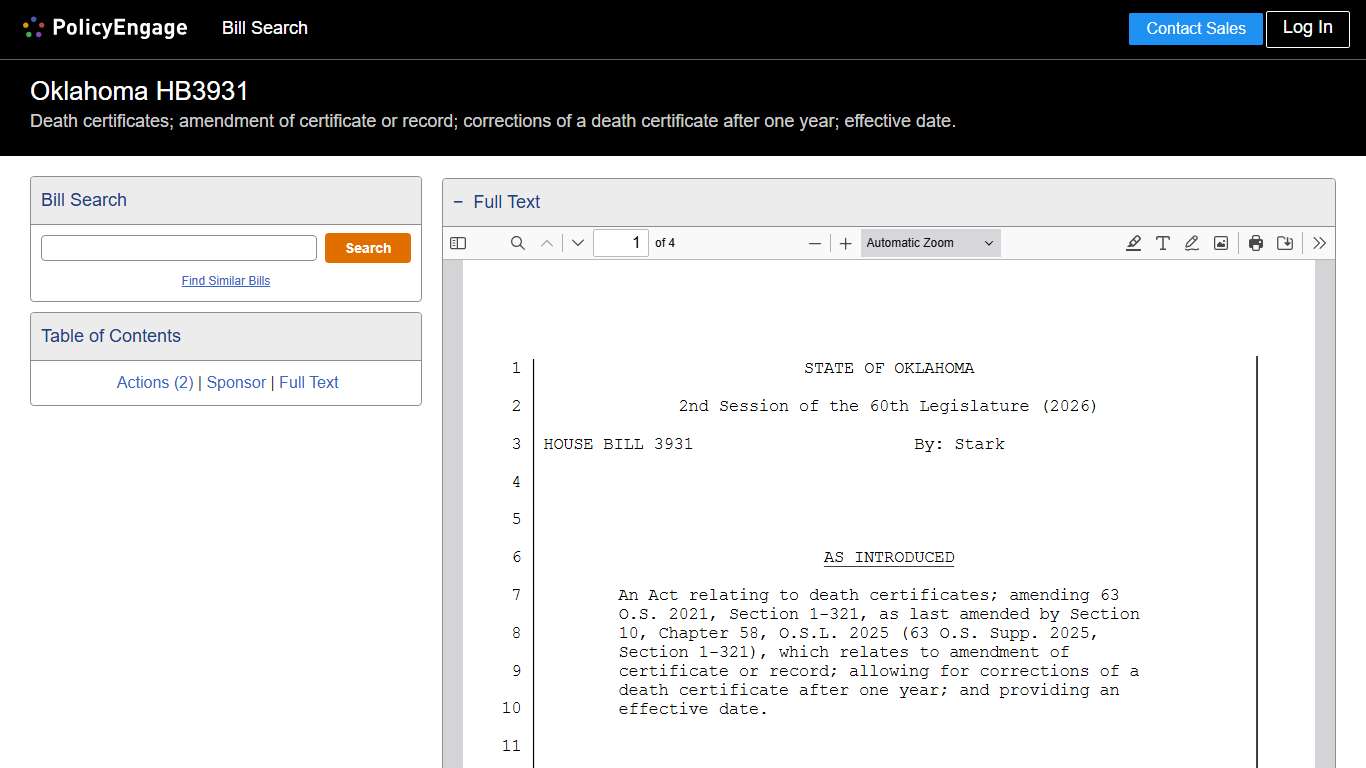Expand additional PDF tools menu
This screenshot has width=1366, height=768.
(1319, 242)
